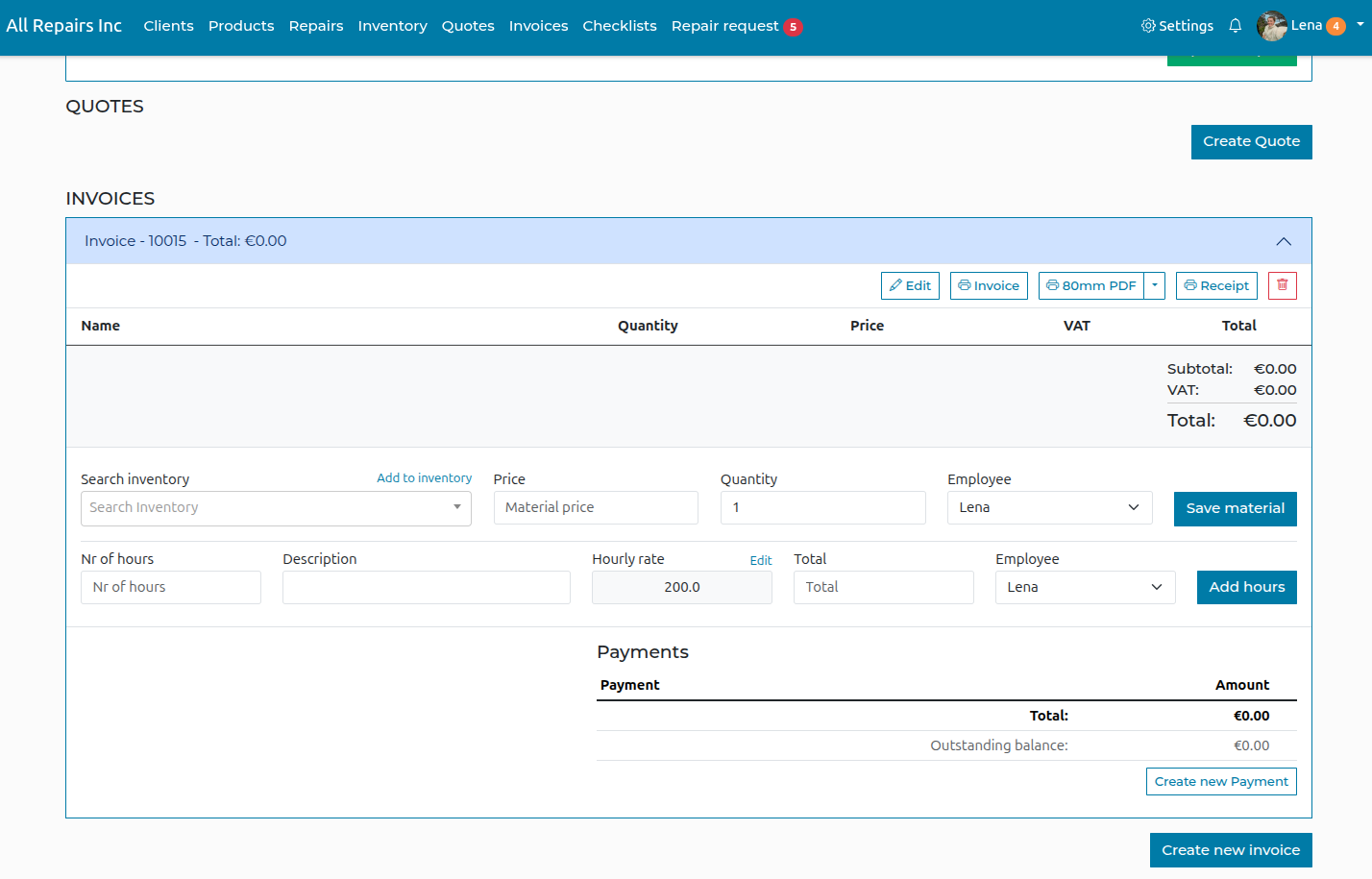Click Lena's profile avatar
Viewport: 1372px width, 879px height.
pos(1272,26)
